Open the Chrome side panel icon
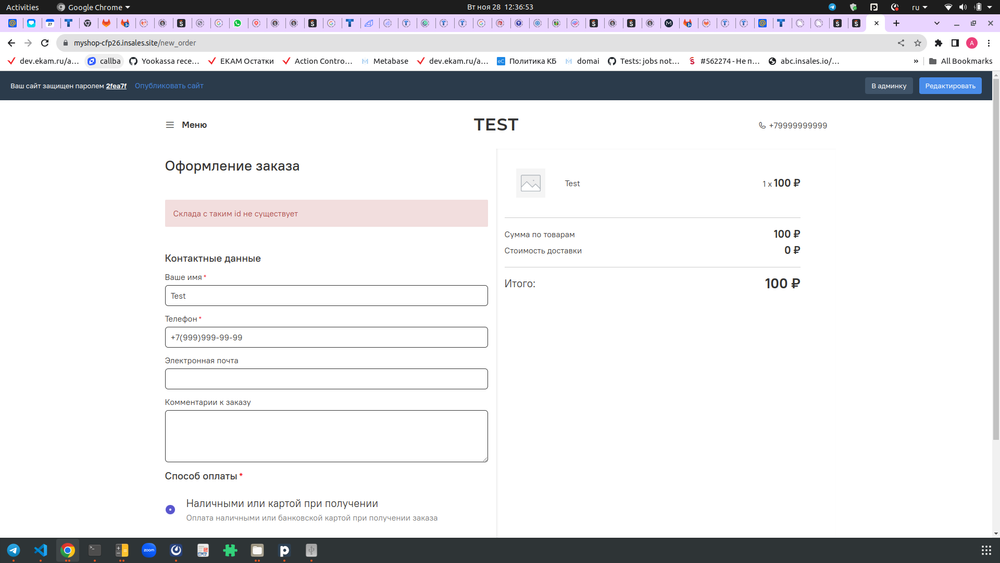This screenshot has width=1000, height=563. tap(955, 43)
